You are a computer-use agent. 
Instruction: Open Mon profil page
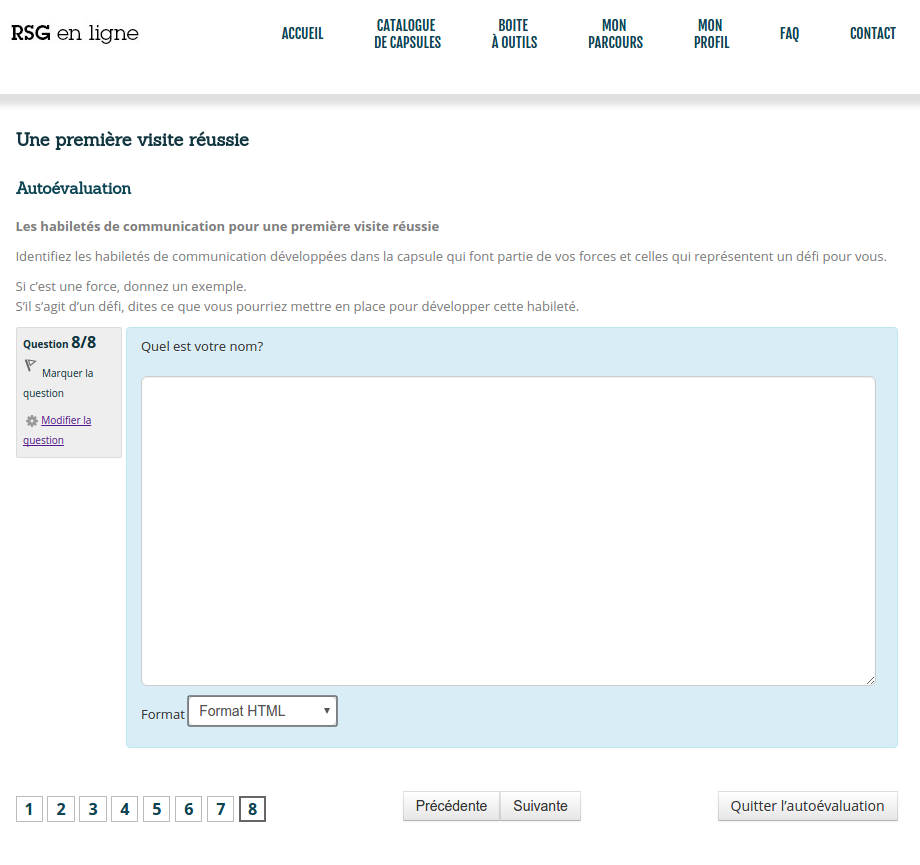(711, 33)
